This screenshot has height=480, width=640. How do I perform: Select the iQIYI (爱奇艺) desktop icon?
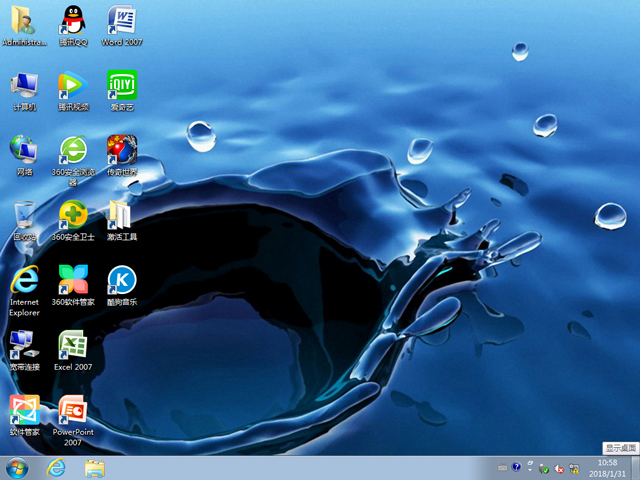click(121, 85)
